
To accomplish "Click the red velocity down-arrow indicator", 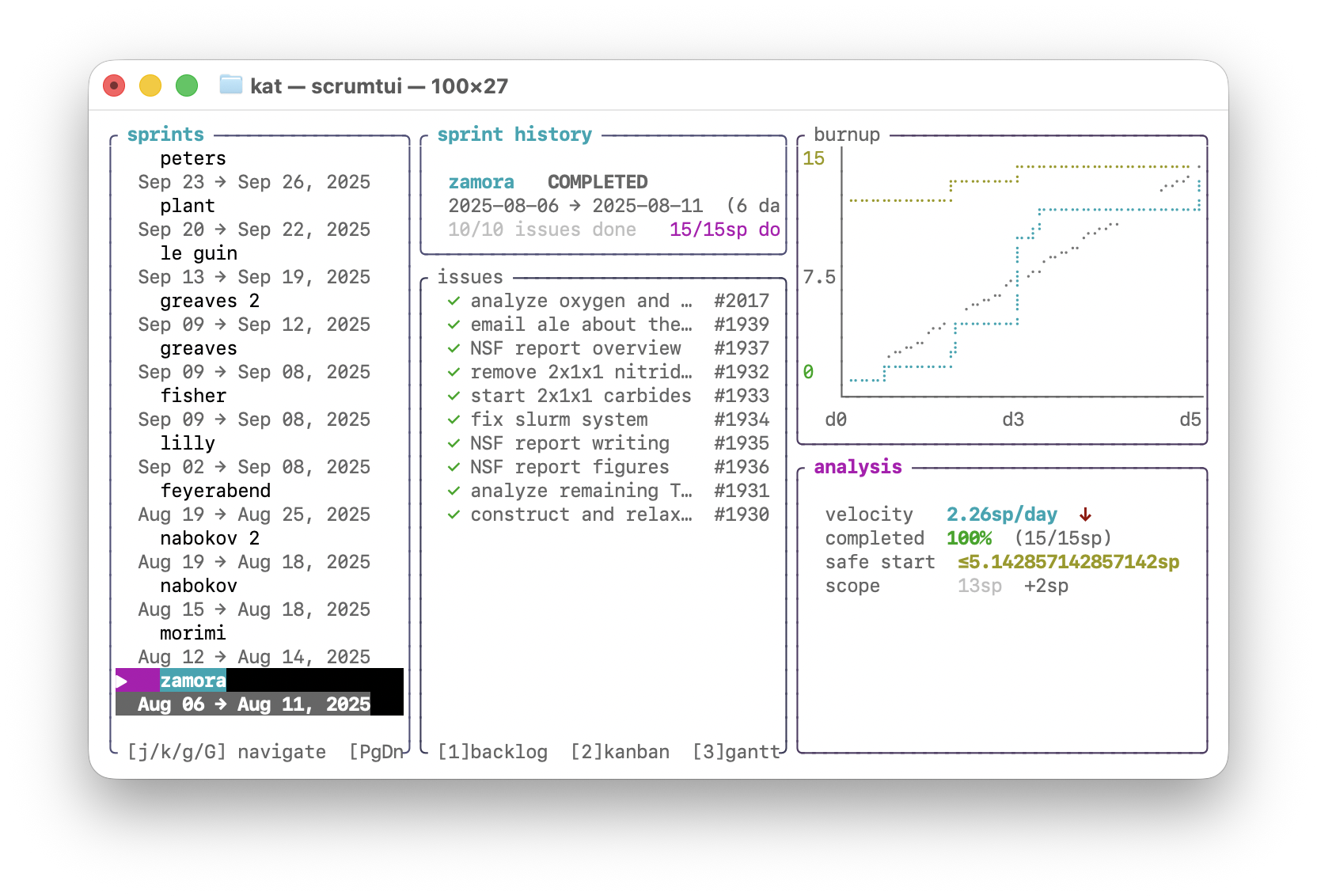I will coord(1085,514).
